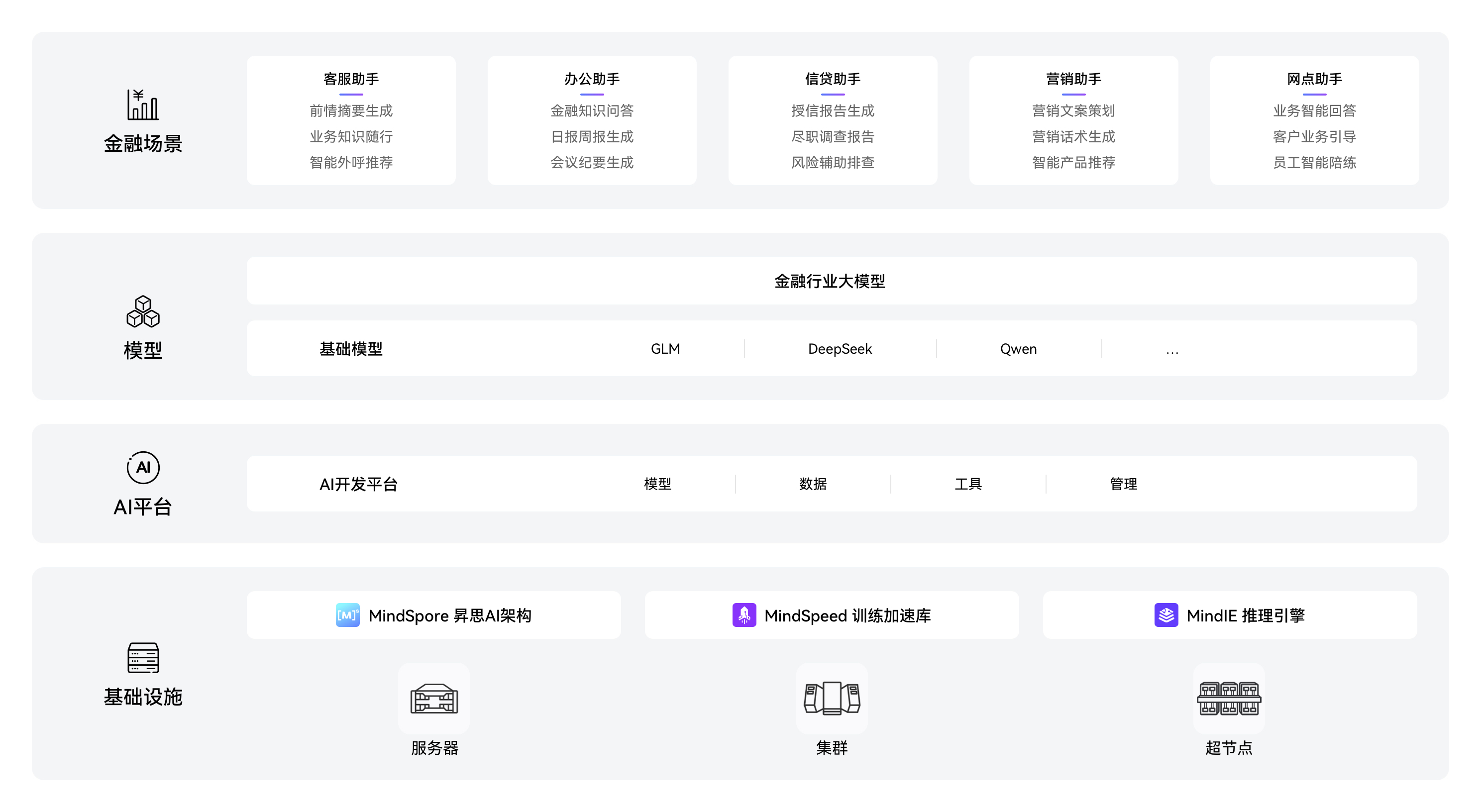Click the ellipsis after Qwen
The image size is (1481, 812).
[x=1172, y=352]
